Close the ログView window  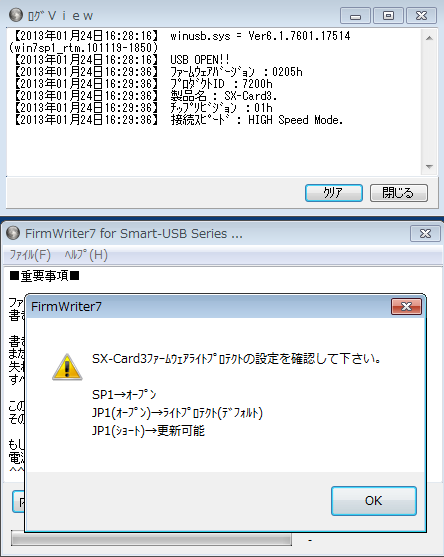click(421, 16)
